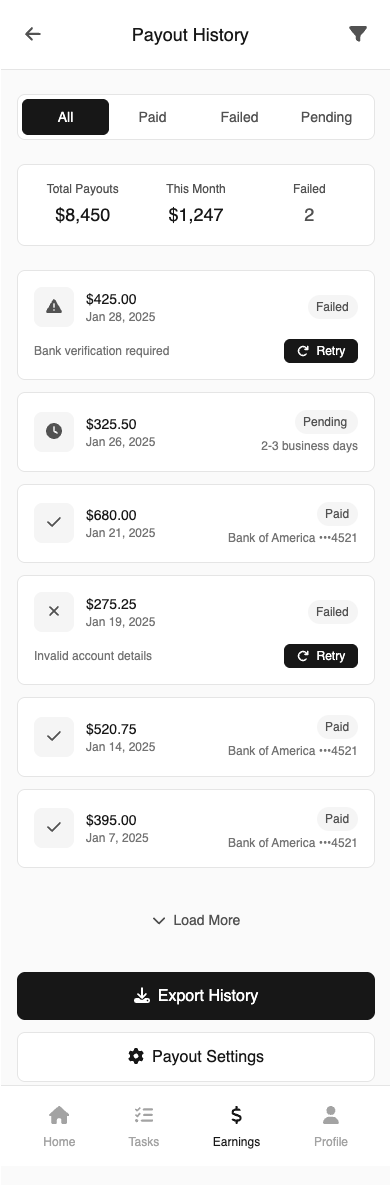Click the checkmark icon on the $680.00 payout

[54, 523]
